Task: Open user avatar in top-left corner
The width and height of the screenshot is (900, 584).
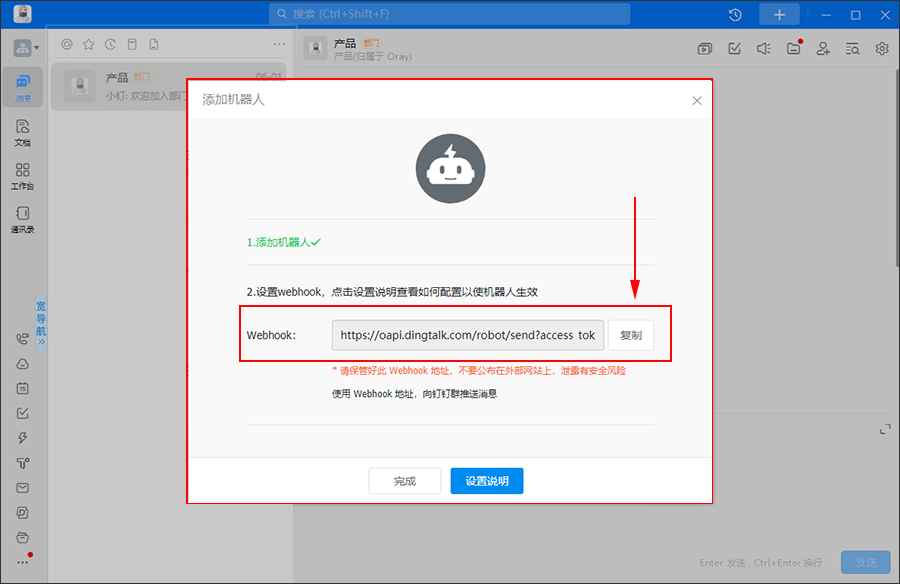Action: [x=22, y=14]
